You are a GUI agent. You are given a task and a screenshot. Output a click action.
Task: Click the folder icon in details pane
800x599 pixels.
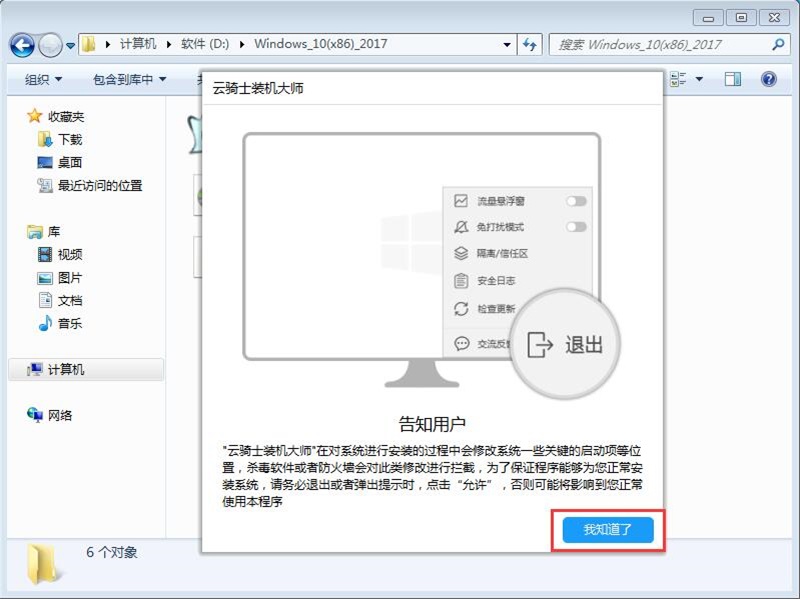(x=42, y=564)
